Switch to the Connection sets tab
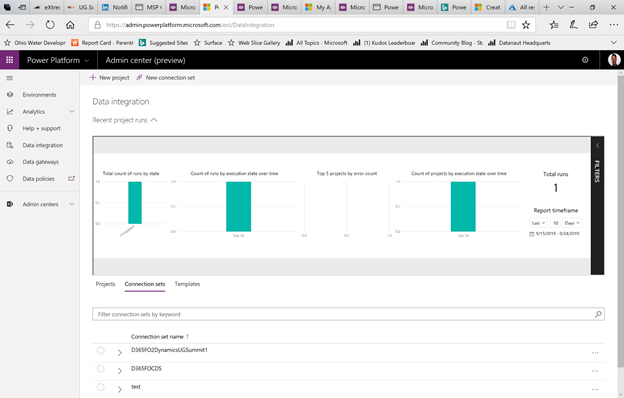The width and height of the screenshot is (624, 398). click(145, 284)
